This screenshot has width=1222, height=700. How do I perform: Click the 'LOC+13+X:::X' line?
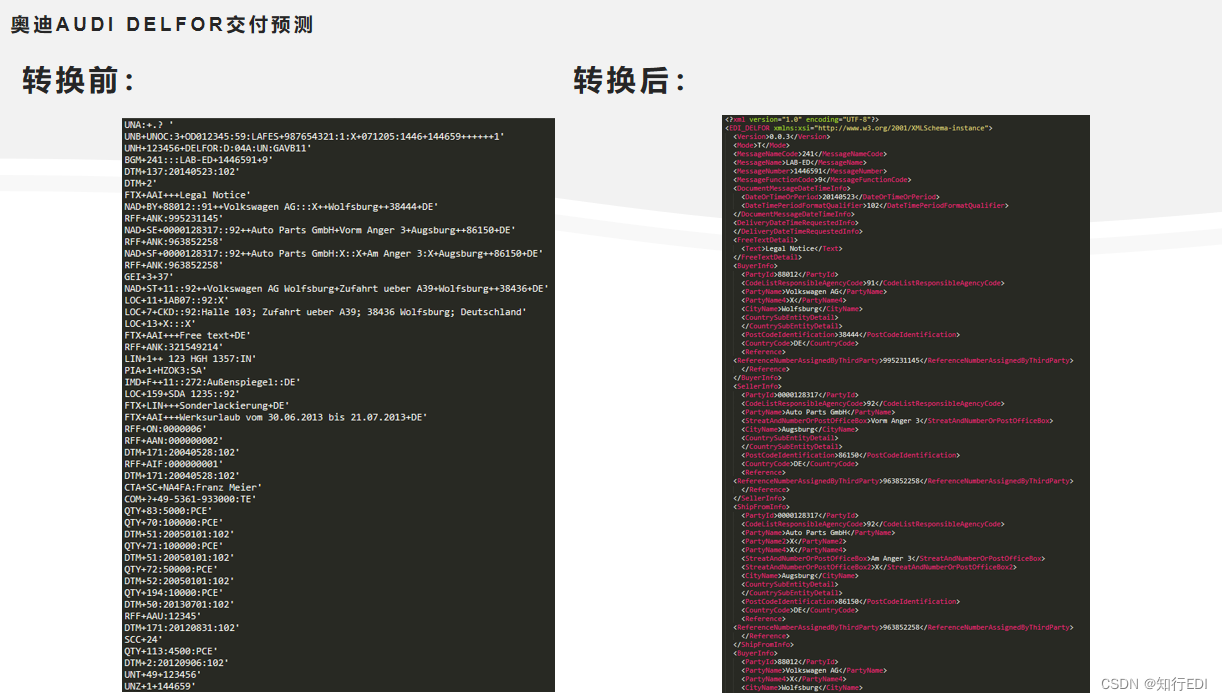(160, 323)
